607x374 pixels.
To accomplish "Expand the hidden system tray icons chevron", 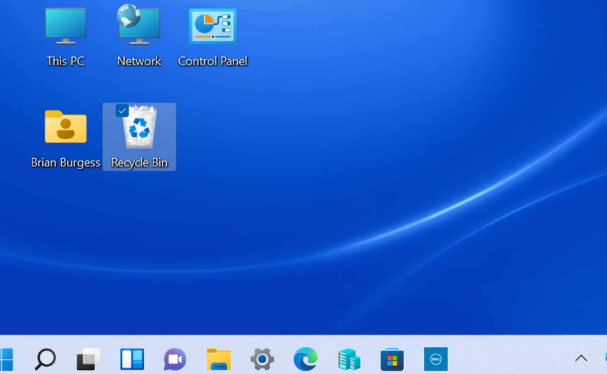I will click(x=581, y=359).
